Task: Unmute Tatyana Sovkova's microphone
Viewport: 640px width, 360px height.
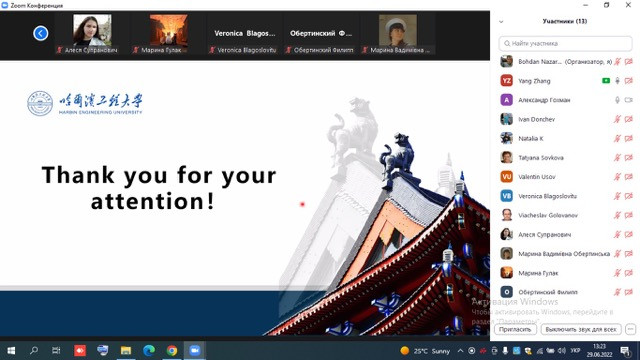Action: click(618, 158)
